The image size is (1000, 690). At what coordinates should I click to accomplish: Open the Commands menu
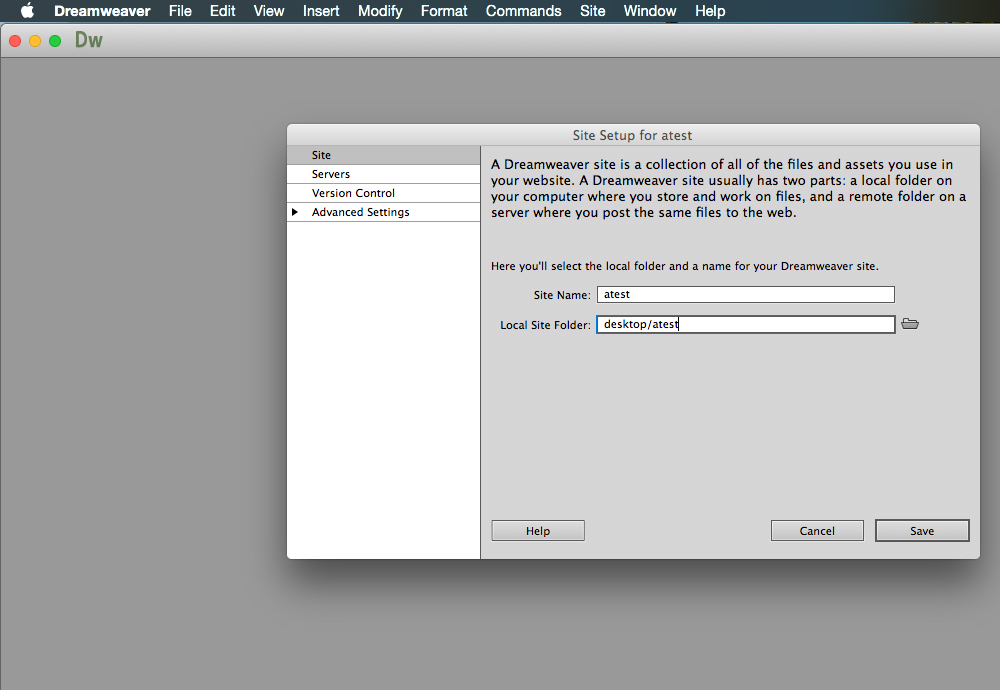pos(523,11)
